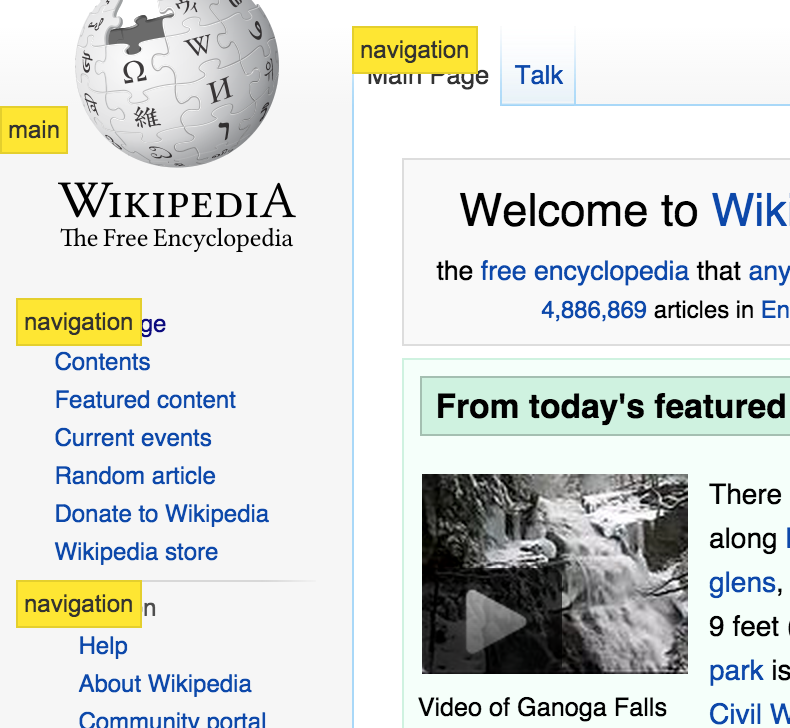
Task: Click the Wikipedia wordmark text logo
Action: tap(177, 201)
